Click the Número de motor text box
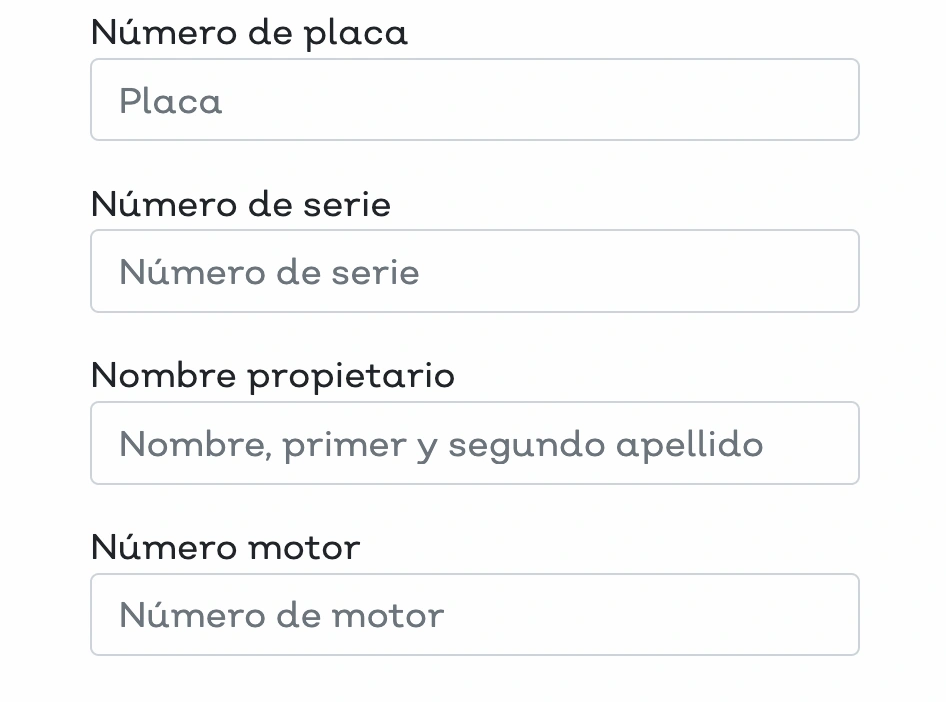This screenshot has width=946, height=702. [474, 615]
